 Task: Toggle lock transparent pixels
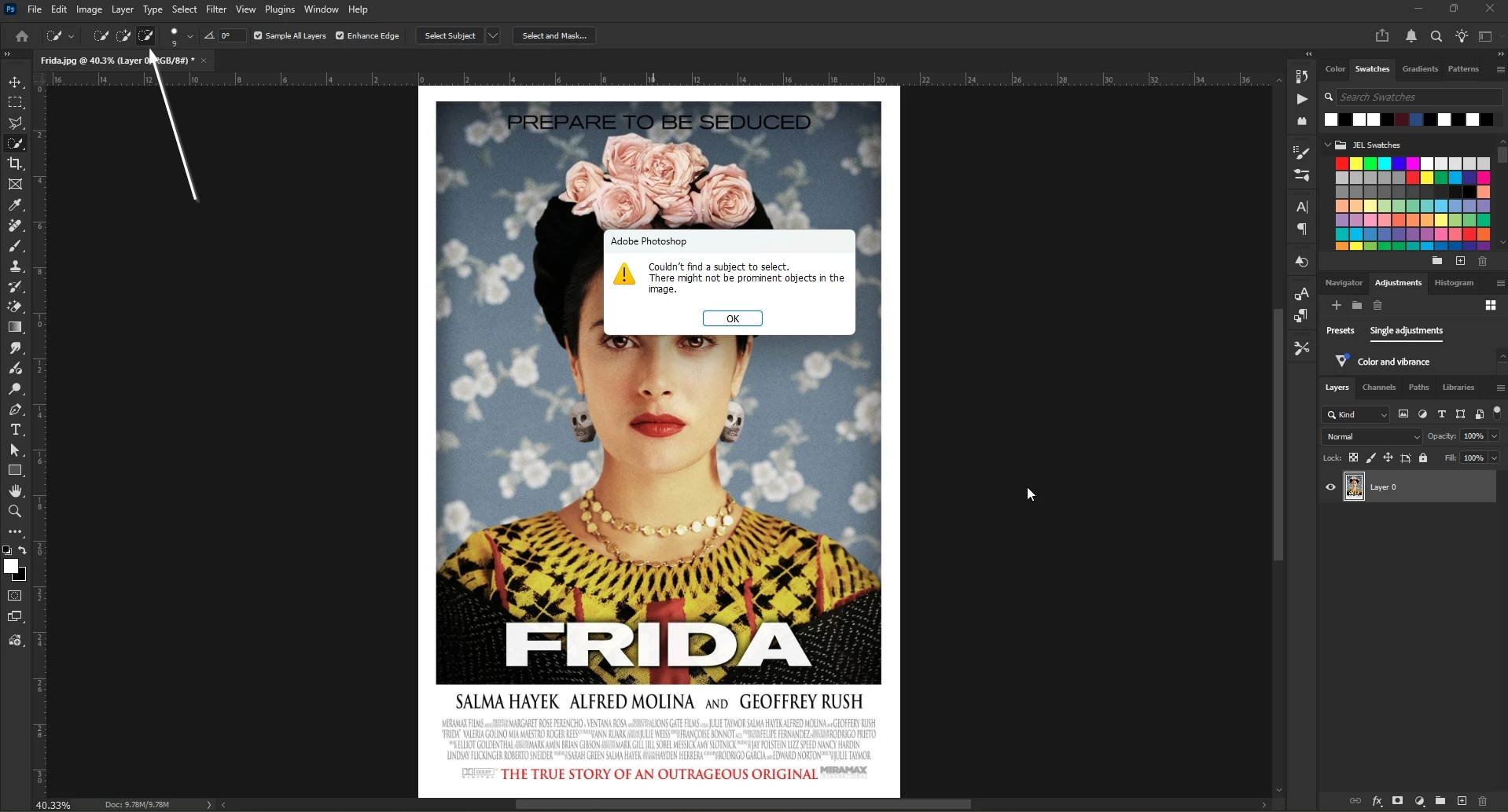click(1353, 457)
